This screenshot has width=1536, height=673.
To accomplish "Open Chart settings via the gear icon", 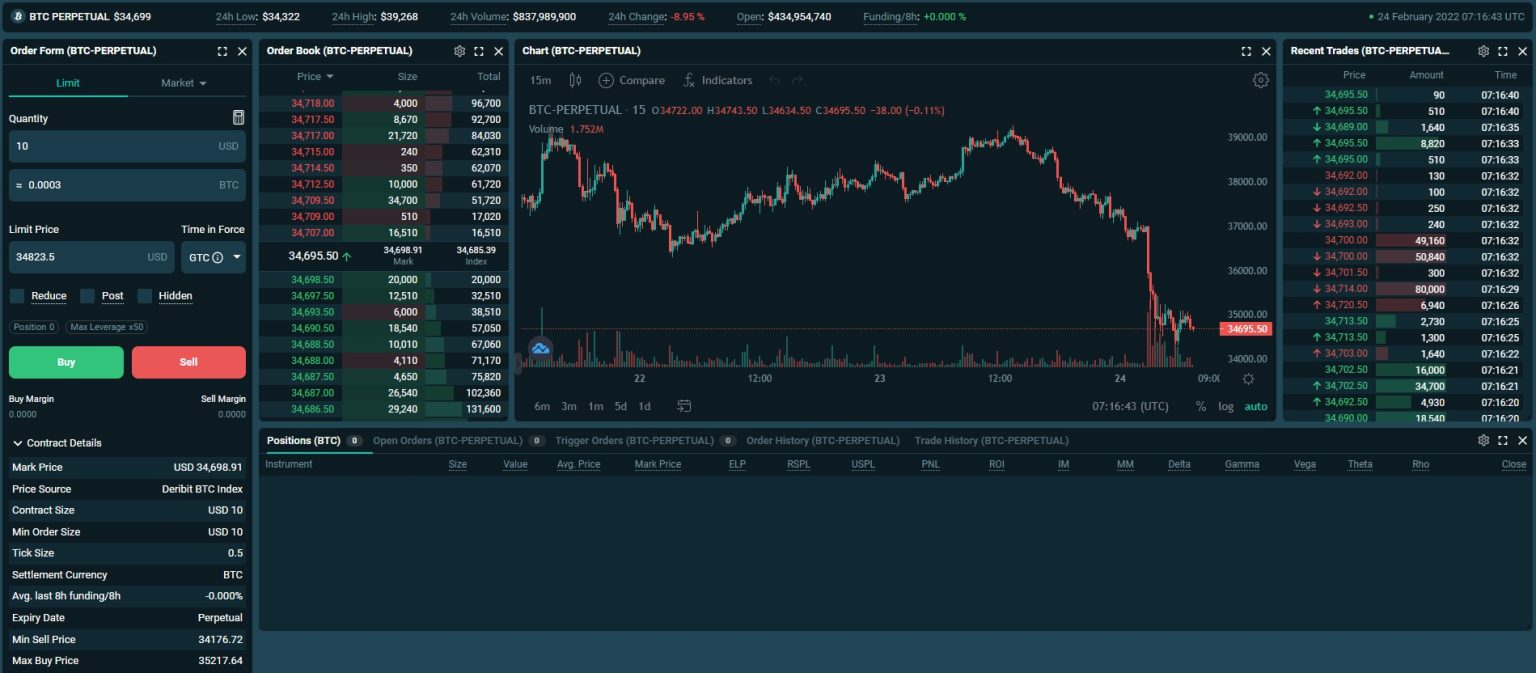I will (x=1261, y=80).
